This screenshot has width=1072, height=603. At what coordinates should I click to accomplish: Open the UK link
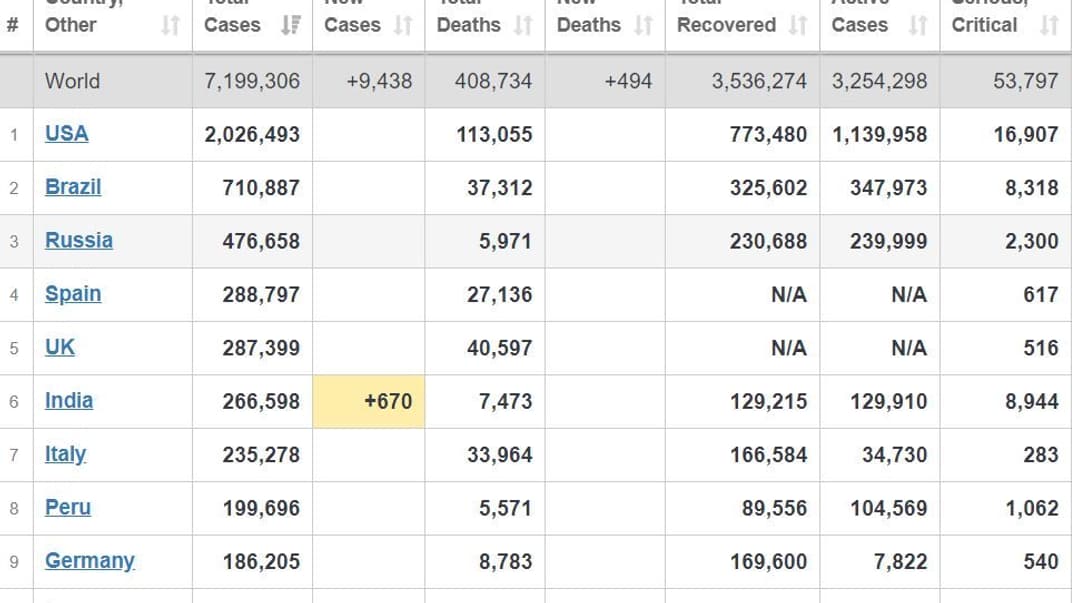[x=60, y=348]
